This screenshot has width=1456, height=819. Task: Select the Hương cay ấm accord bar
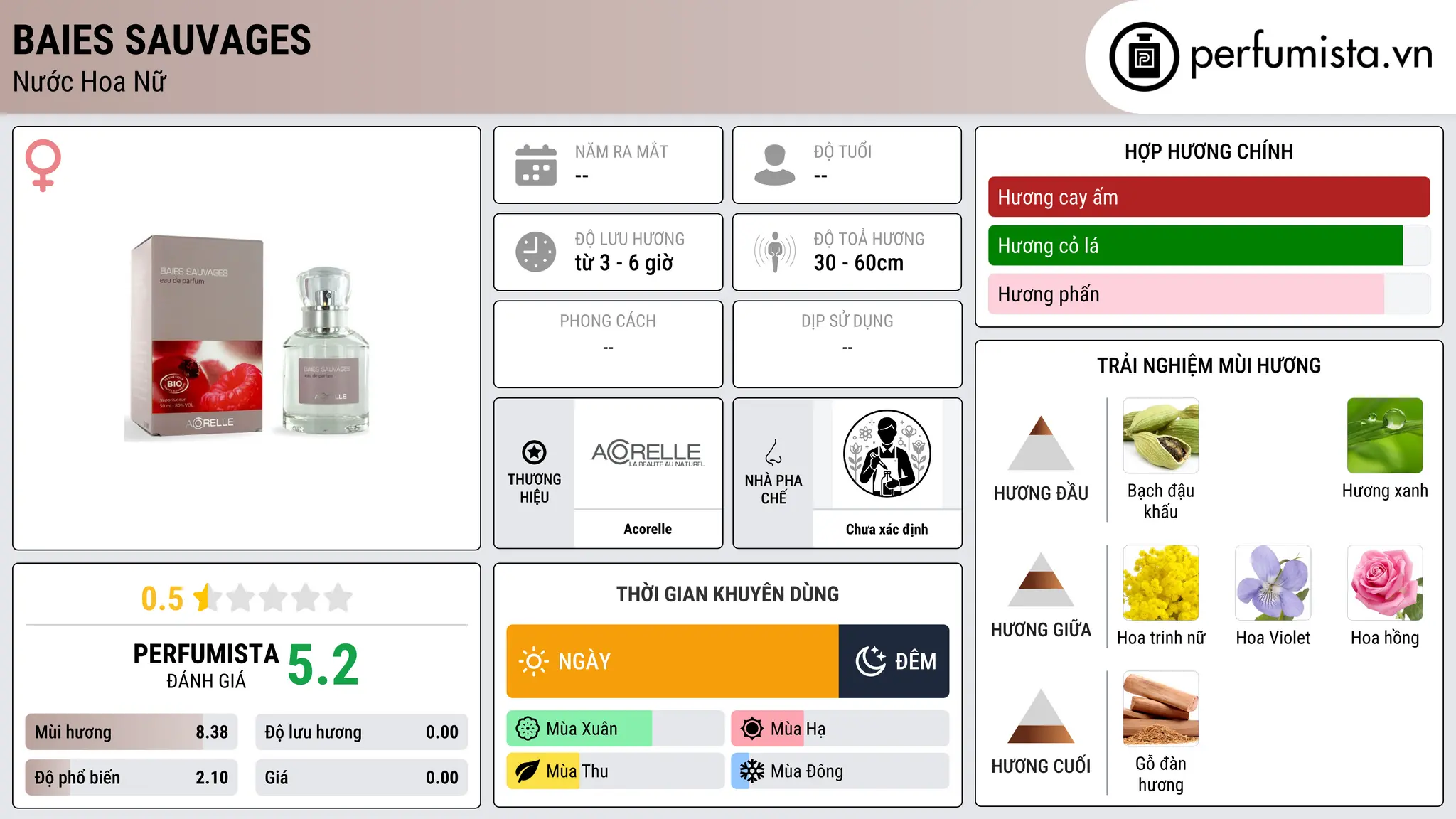click(1209, 197)
